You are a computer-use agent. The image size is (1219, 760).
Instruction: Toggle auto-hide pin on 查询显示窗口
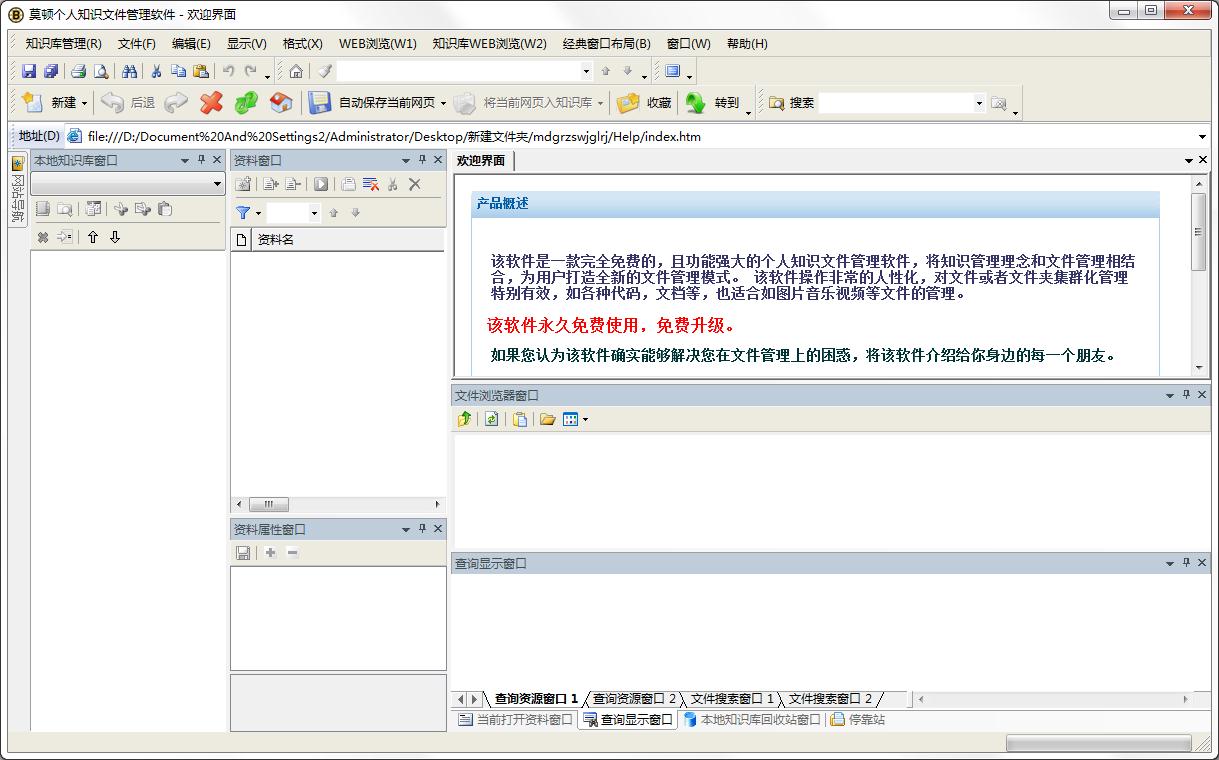tap(1184, 563)
